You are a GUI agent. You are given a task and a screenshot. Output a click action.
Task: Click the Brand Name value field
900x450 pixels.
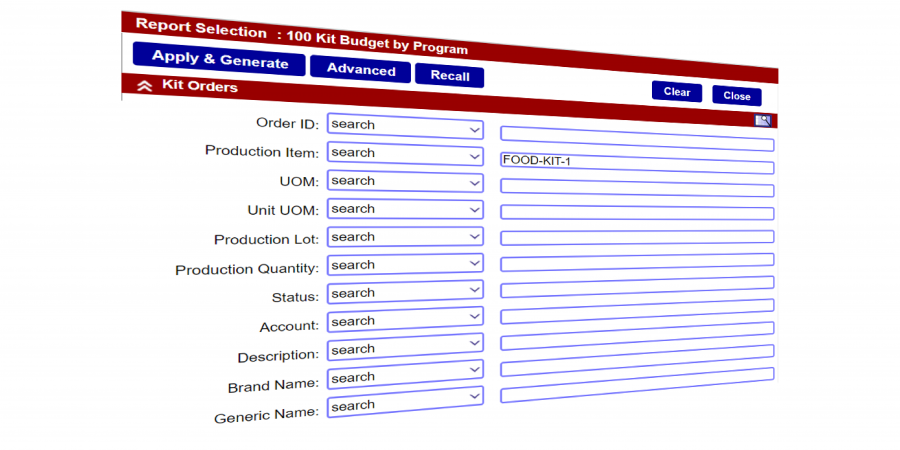pyautogui.click(x=637, y=360)
